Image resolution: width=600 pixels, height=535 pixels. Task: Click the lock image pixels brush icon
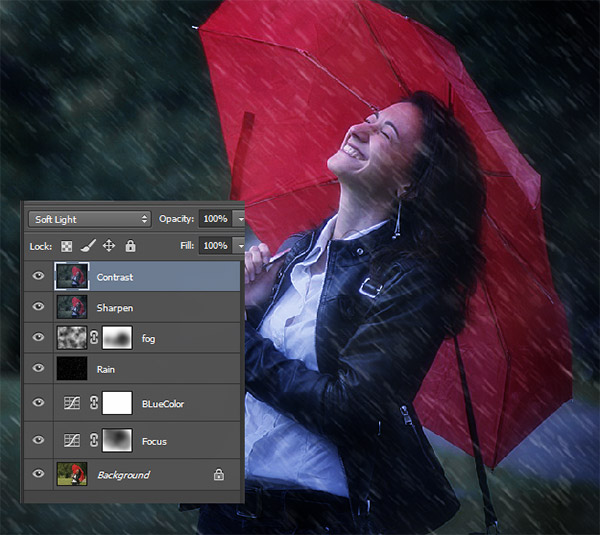click(x=87, y=246)
